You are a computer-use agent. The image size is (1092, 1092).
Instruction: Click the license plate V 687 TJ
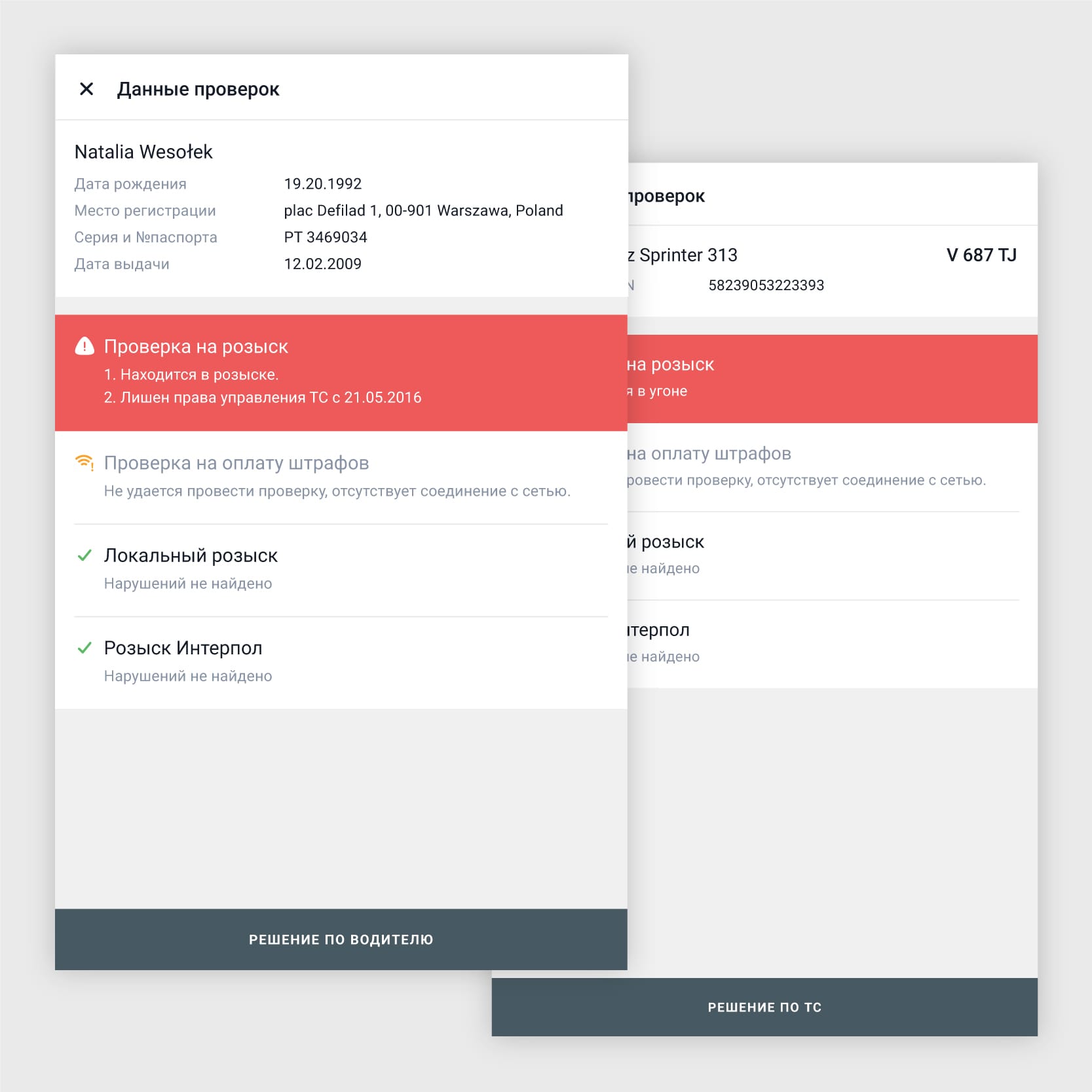coord(981,255)
